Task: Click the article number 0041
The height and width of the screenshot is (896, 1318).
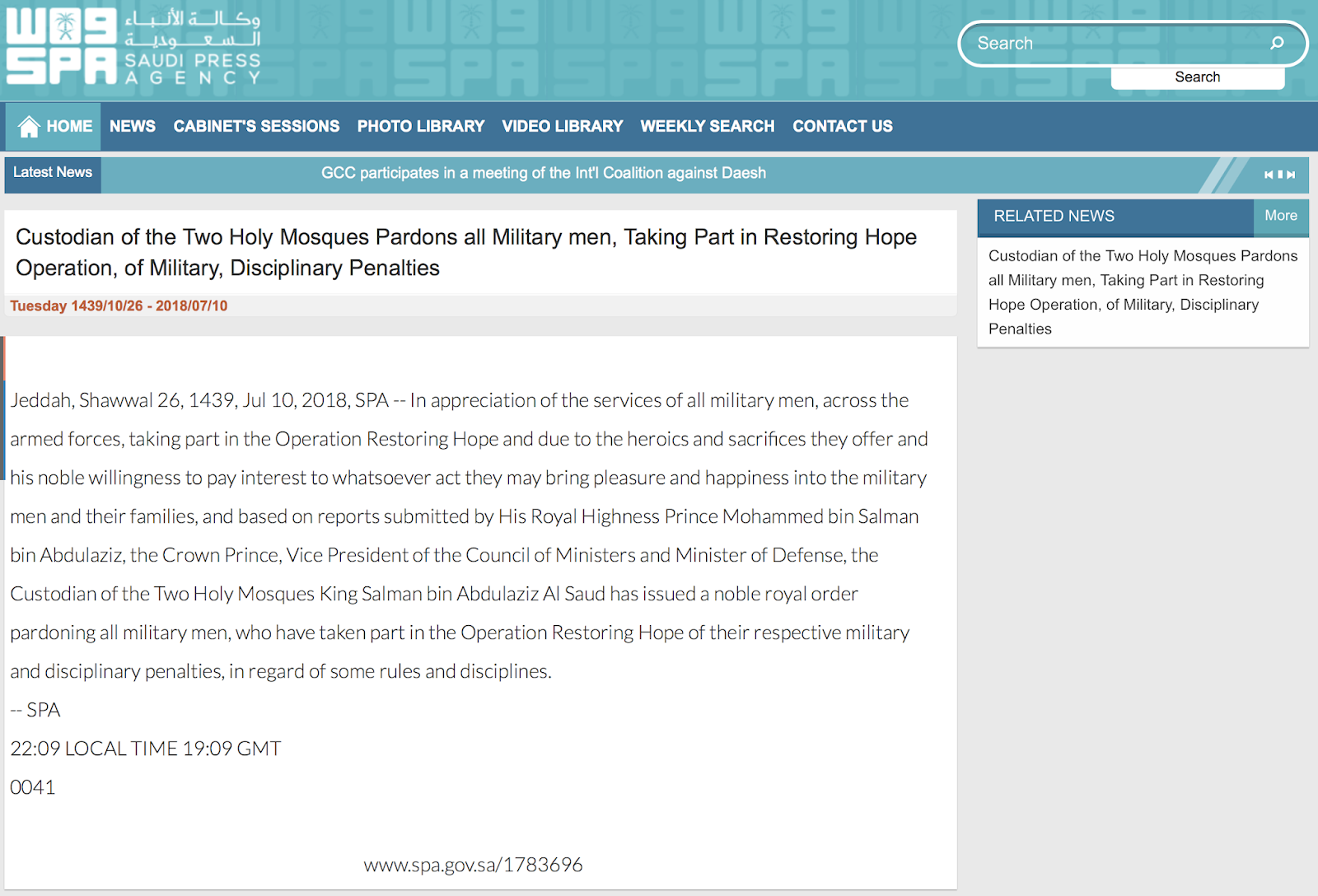Action: click(x=33, y=787)
